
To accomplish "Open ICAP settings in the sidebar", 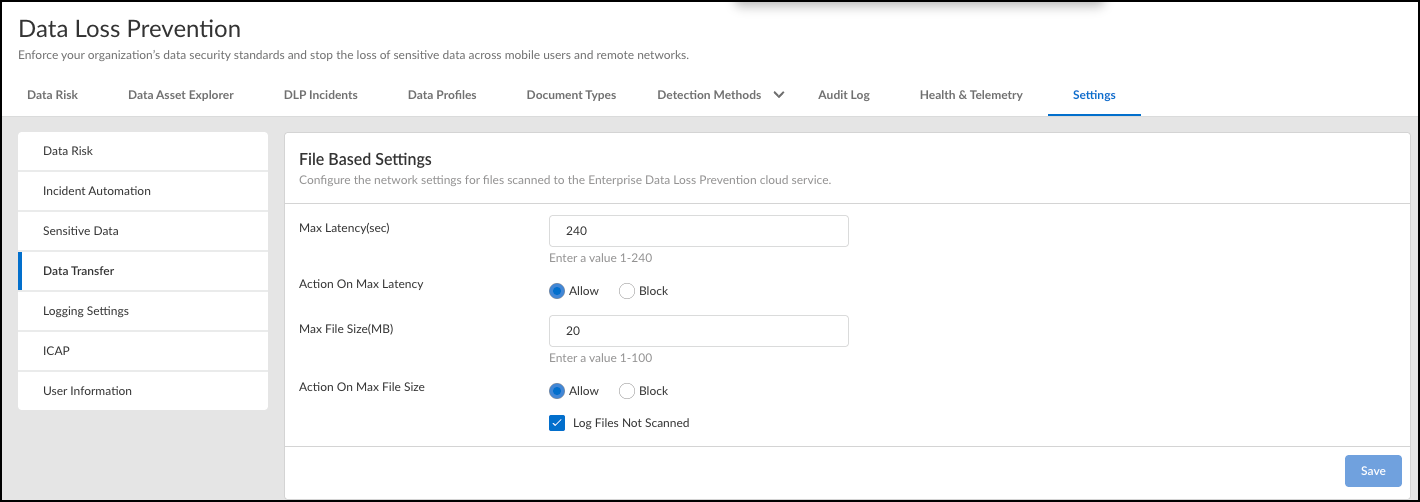I will (x=56, y=351).
